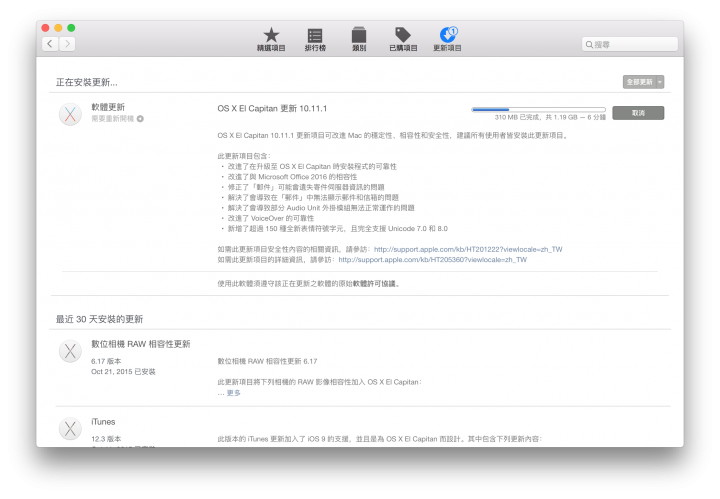
Task: Click the OS X software update icon
Action: [x=70, y=114]
